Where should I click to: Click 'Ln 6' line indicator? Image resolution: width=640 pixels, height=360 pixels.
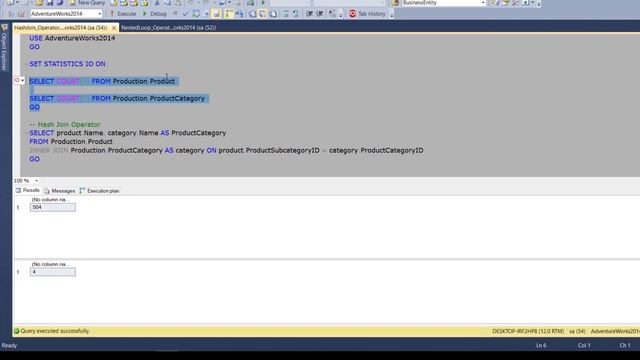click(x=541, y=345)
